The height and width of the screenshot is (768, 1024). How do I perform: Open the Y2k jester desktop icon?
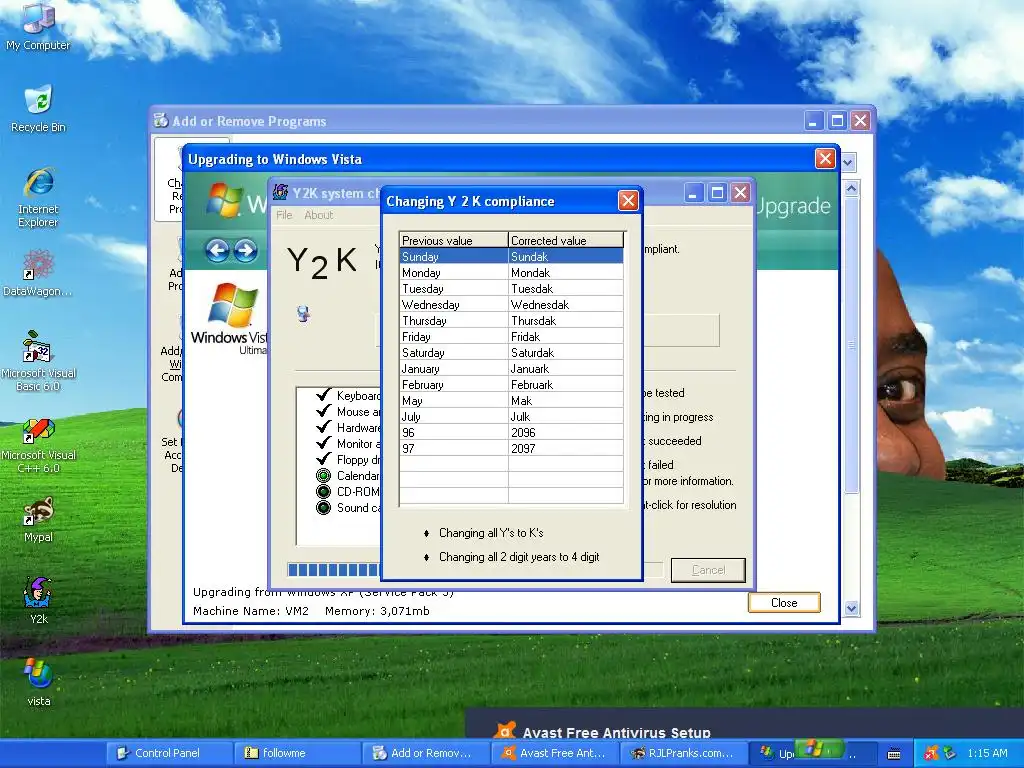38,601
